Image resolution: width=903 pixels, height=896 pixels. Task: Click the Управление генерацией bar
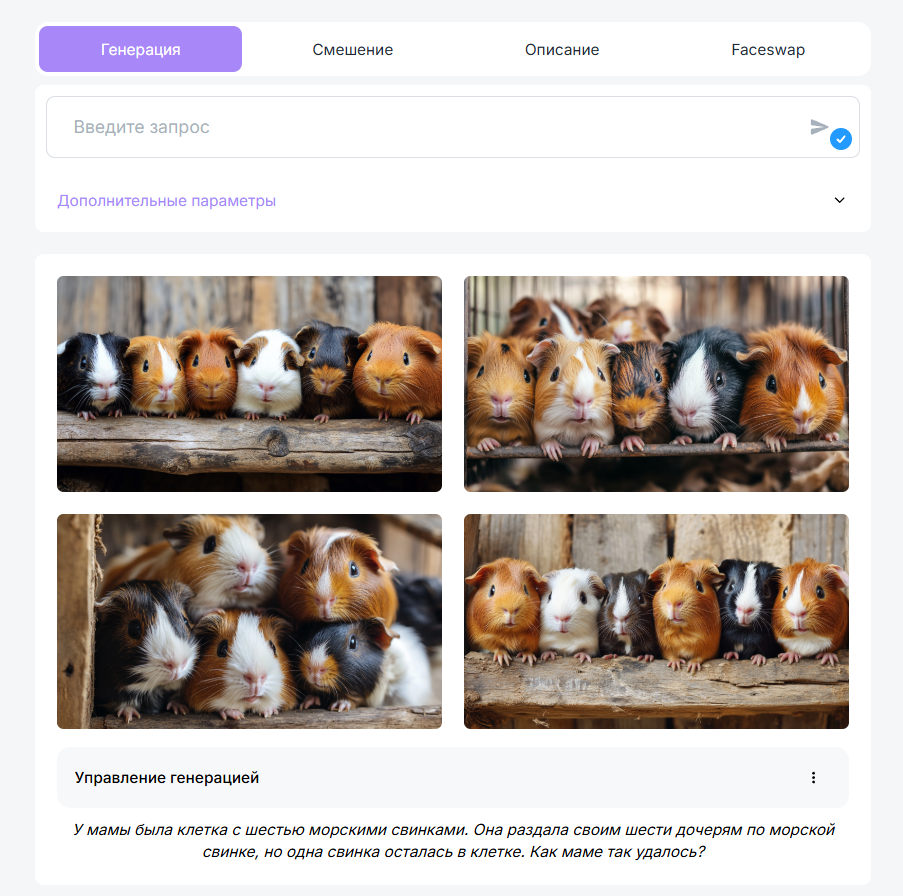[453, 778]
